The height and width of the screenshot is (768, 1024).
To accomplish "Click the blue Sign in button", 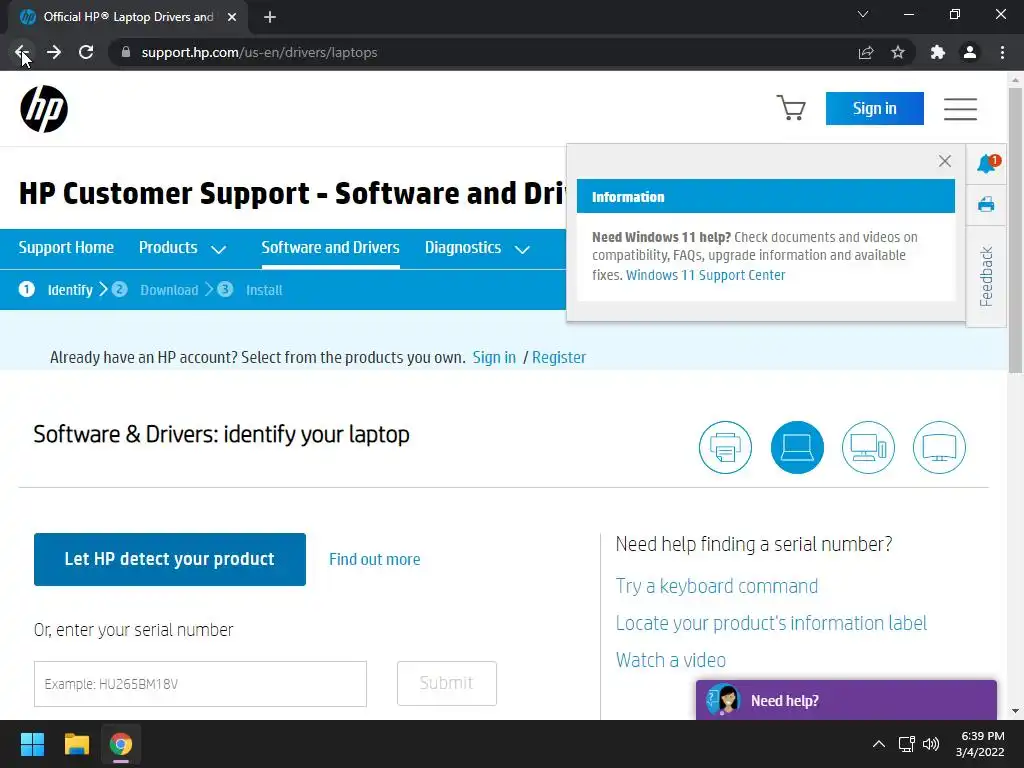I will [x=874, y=108].
